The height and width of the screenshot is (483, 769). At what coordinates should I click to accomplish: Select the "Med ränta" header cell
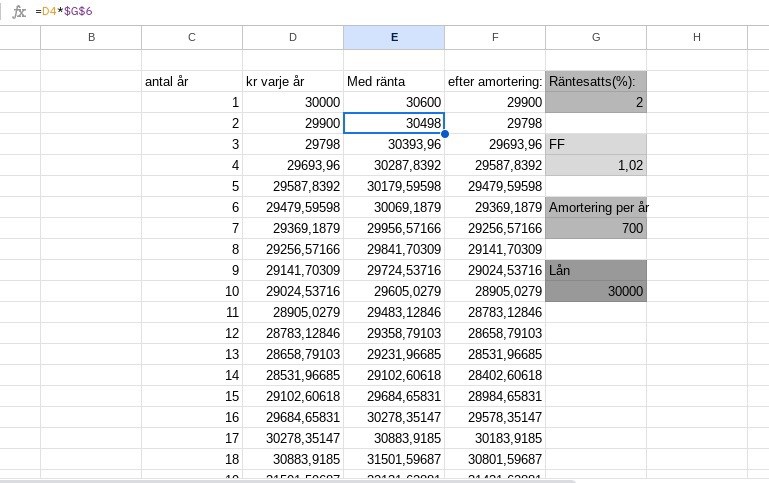click(394, 81)
